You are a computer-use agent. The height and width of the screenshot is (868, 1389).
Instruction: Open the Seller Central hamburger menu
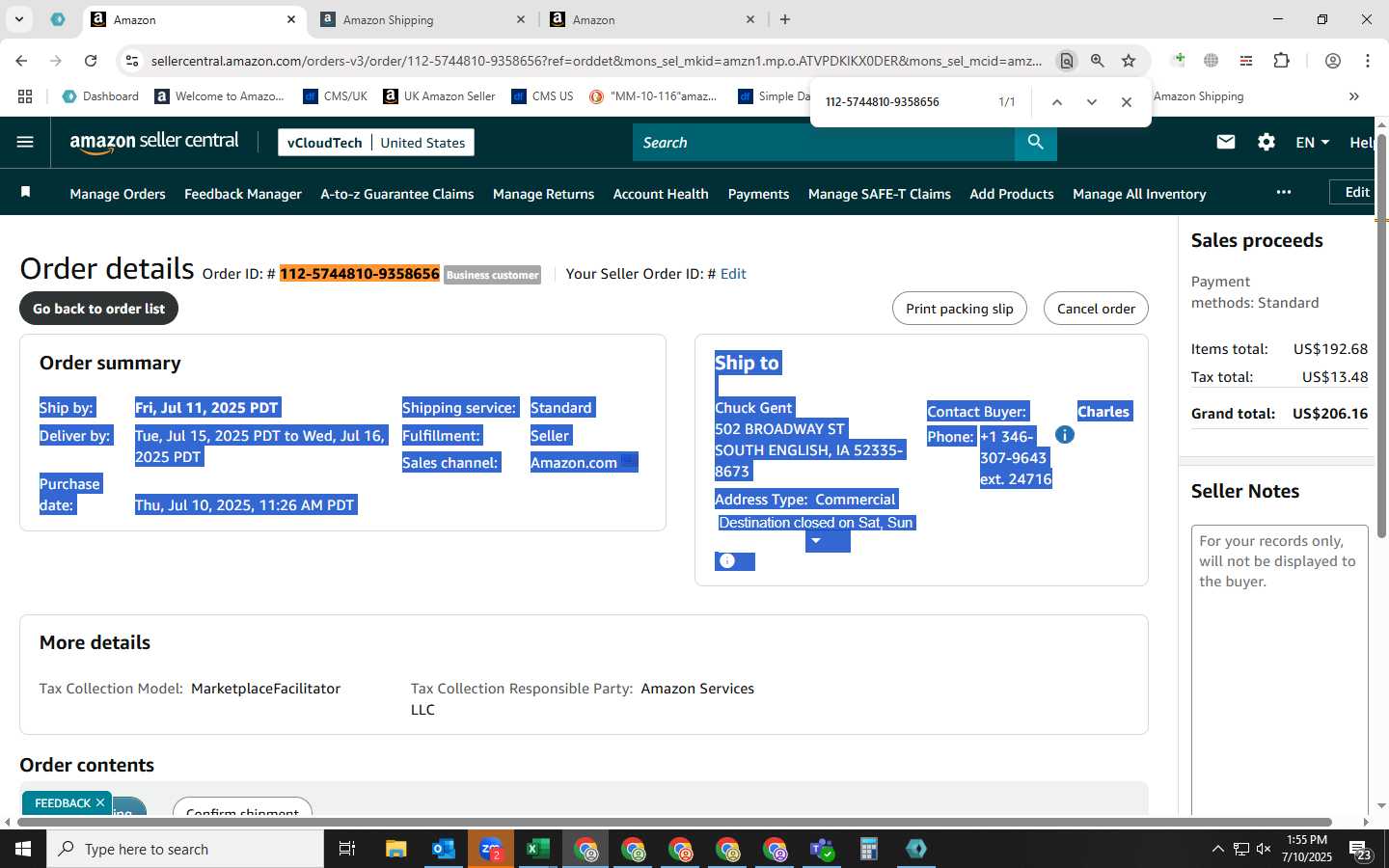[x=25, y=142]
